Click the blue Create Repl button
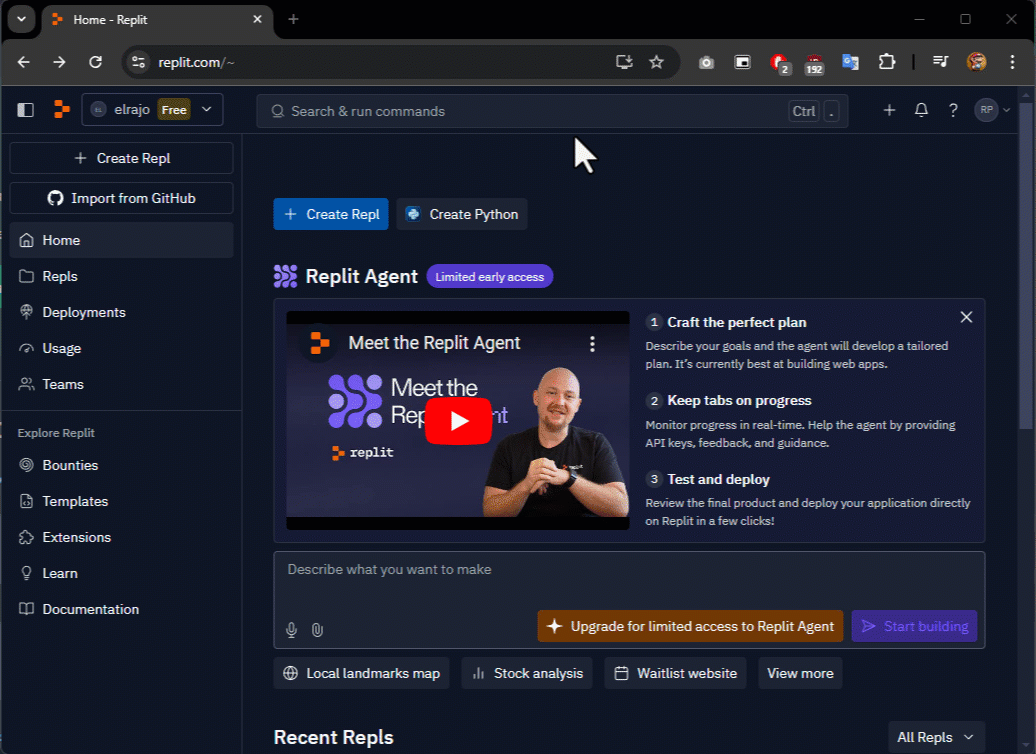Viewport: 1036px width, 754px height. point(331,214)
